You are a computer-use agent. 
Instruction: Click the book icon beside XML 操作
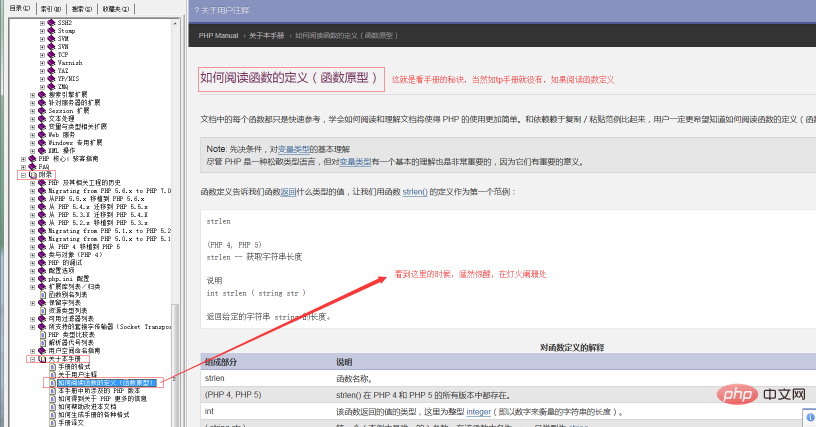pos(42,150)
